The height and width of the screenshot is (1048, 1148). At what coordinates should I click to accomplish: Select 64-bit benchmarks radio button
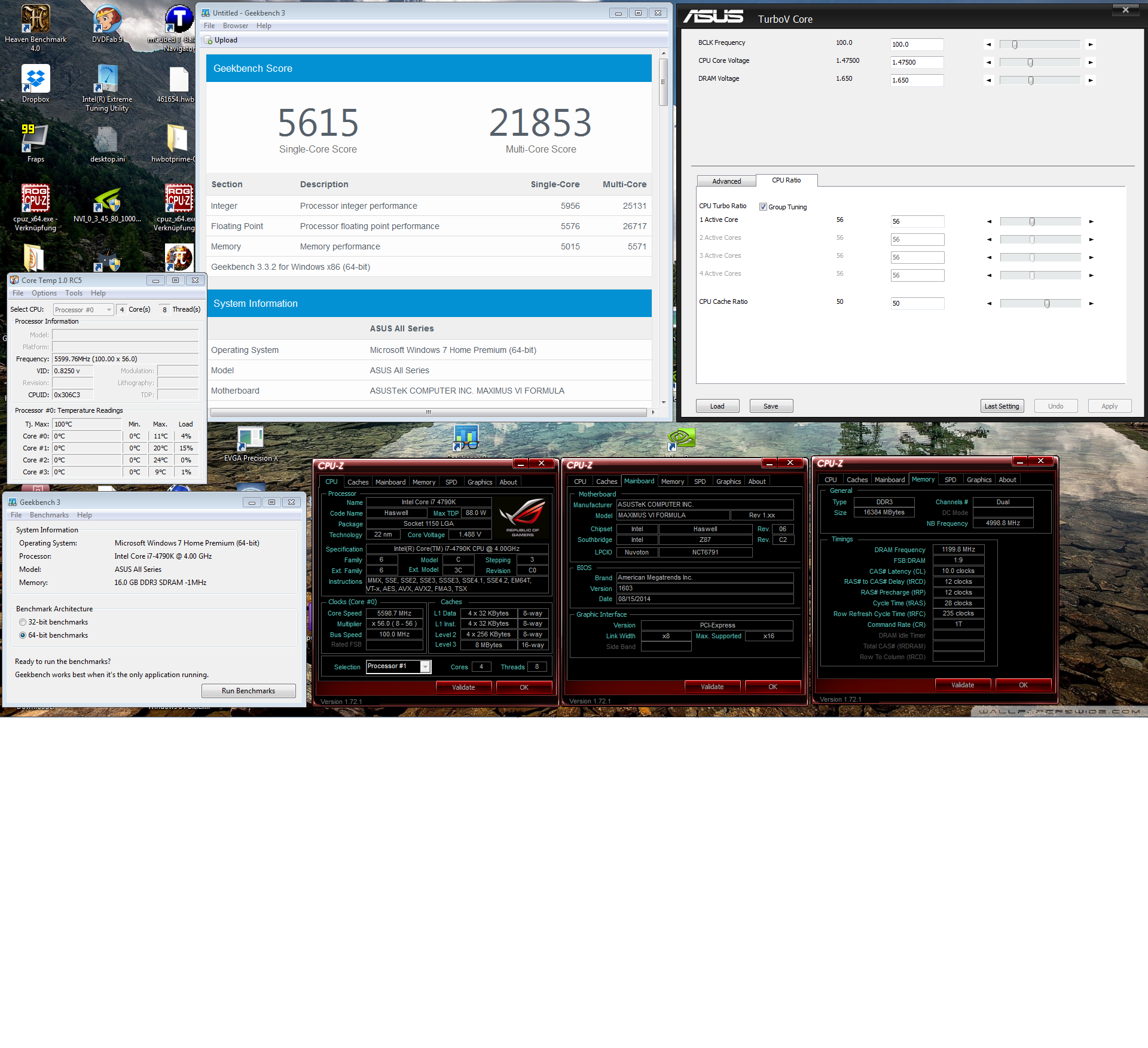pos(23,635)
